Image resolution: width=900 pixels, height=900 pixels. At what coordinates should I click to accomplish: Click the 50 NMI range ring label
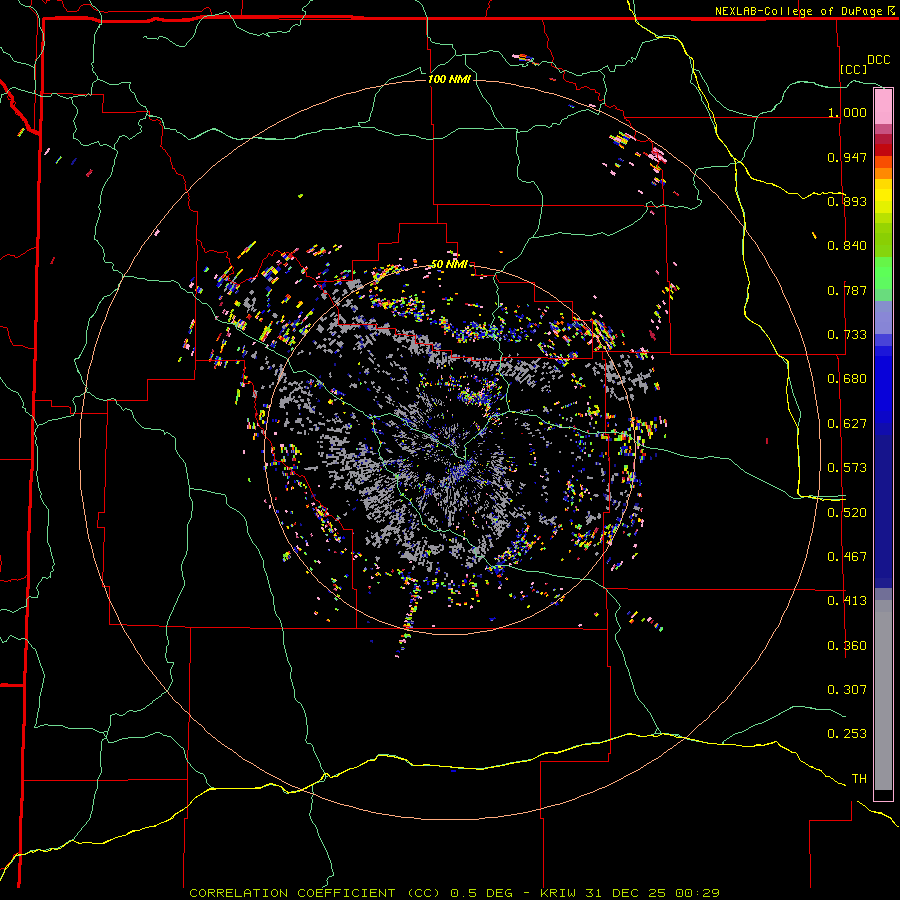click(x=449, y=265)
